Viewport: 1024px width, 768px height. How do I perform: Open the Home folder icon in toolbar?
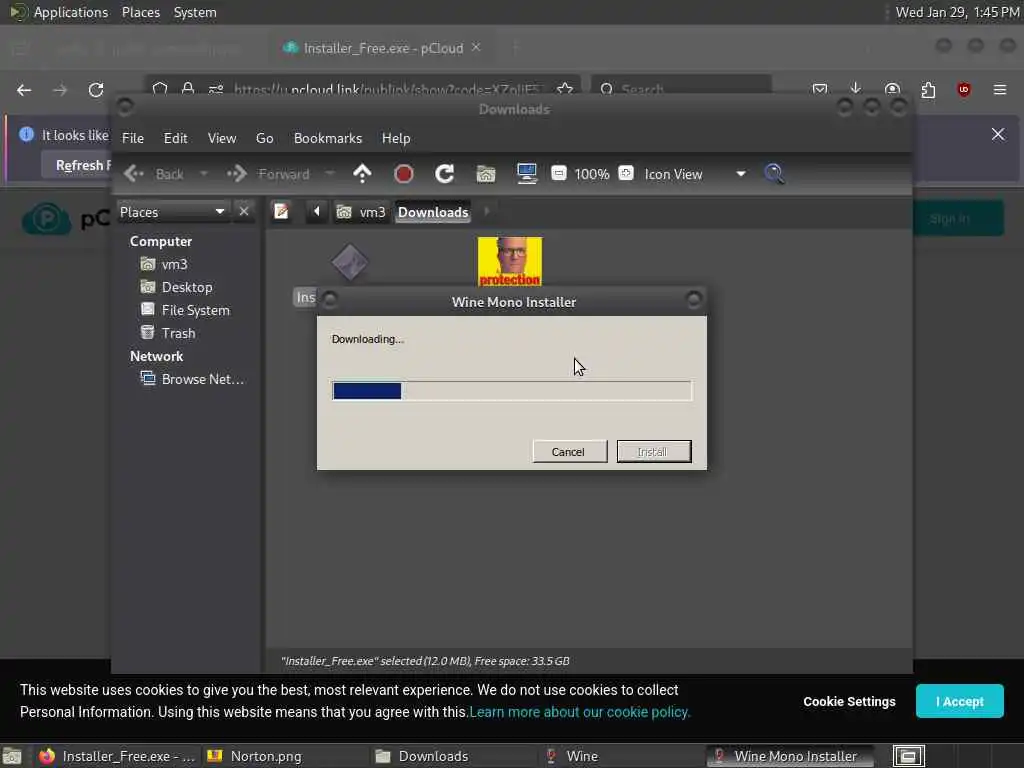pos(486,174)
